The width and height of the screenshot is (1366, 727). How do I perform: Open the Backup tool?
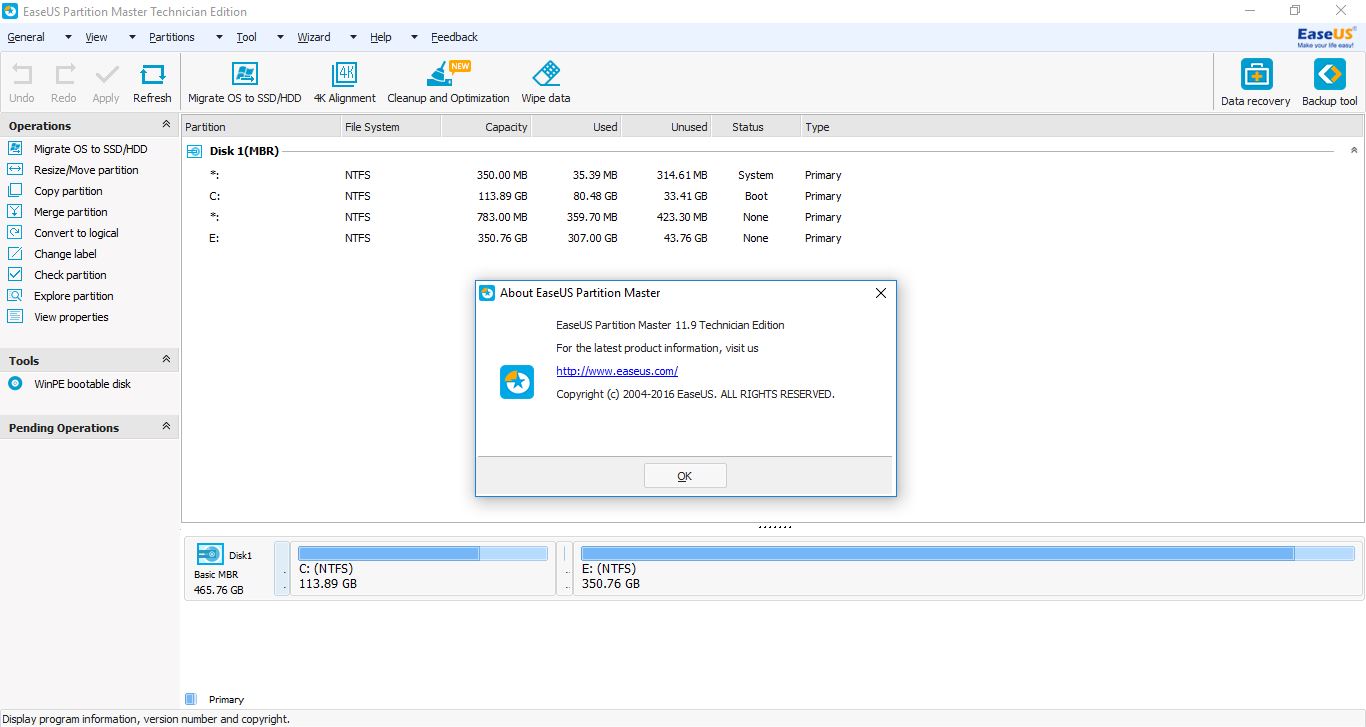point(1330,83)
